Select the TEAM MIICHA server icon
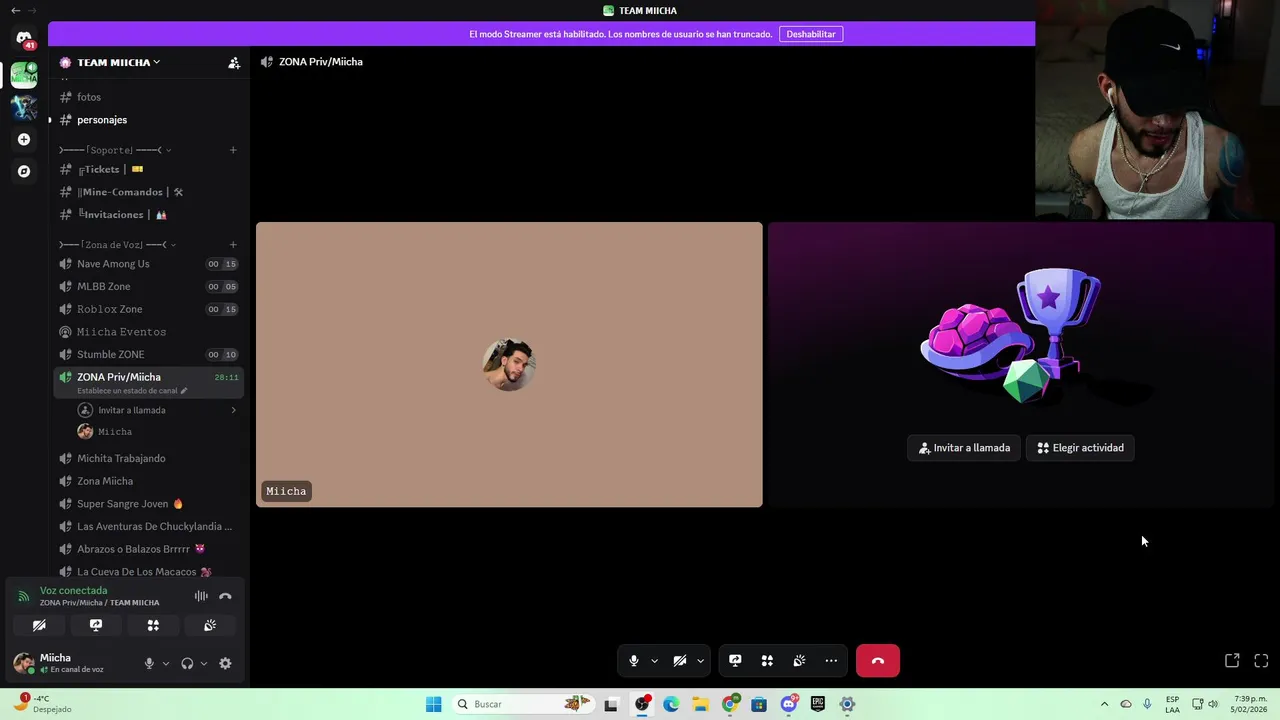 click(x=24, y=74)
